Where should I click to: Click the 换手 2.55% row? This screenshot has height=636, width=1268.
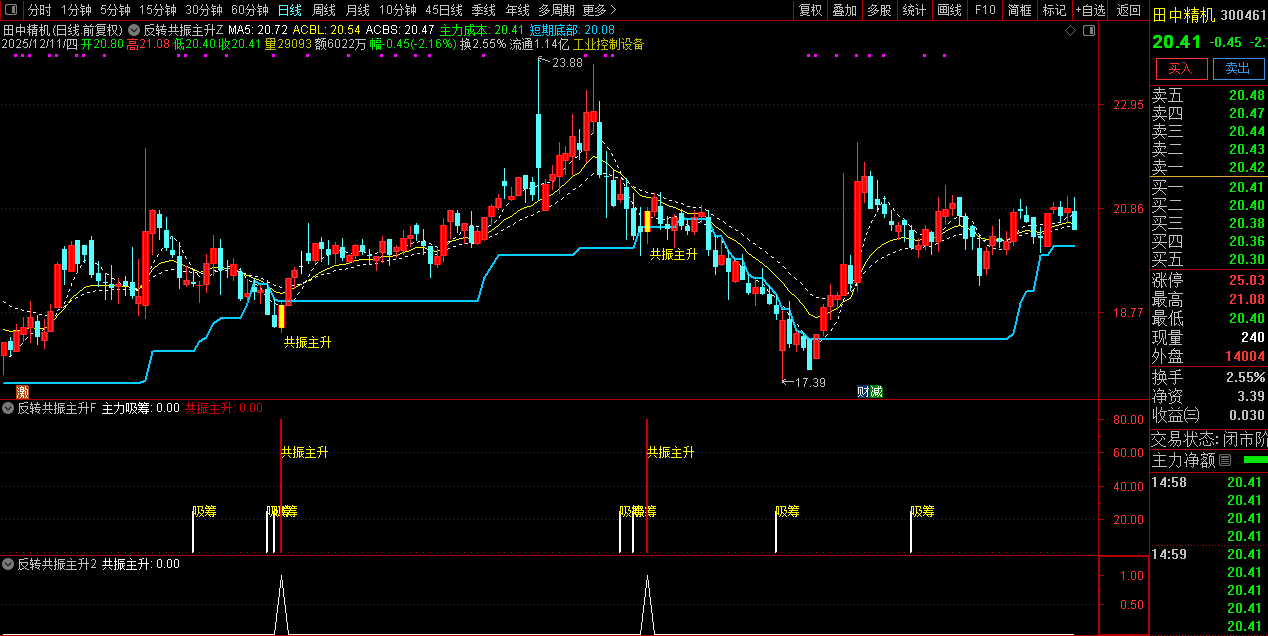[x=1209, y=377]
